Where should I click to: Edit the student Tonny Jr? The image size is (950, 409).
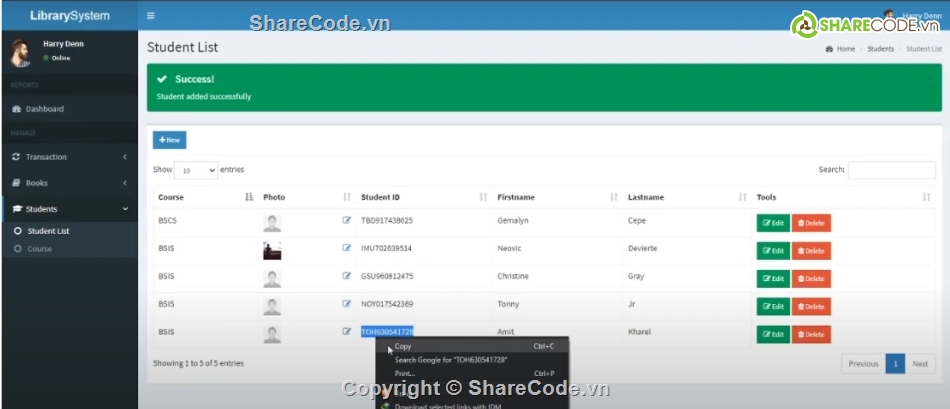point(773,307)
